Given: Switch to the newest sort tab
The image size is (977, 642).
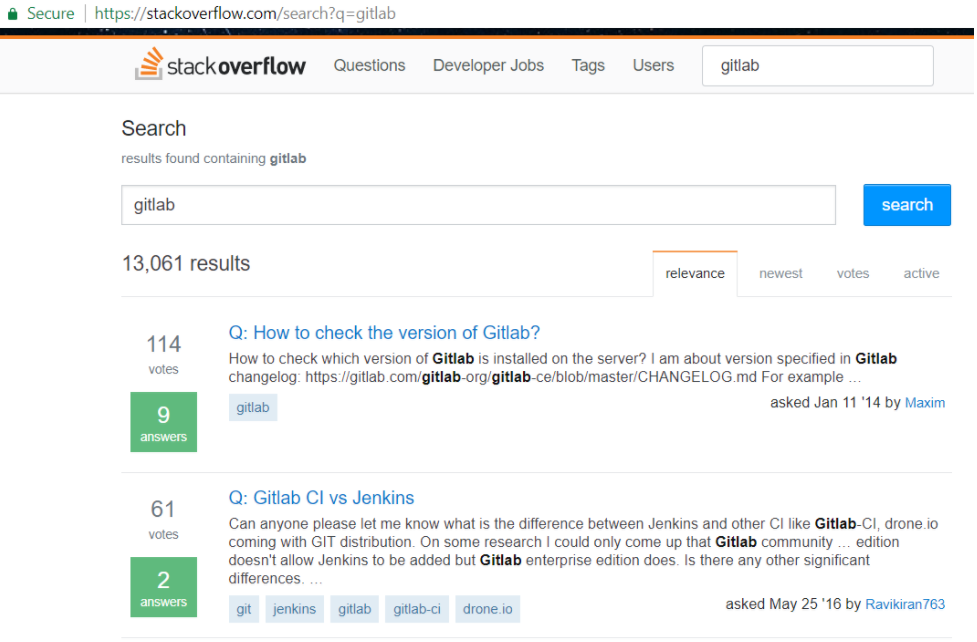Looking at the screenshot, I should point(780,273).
